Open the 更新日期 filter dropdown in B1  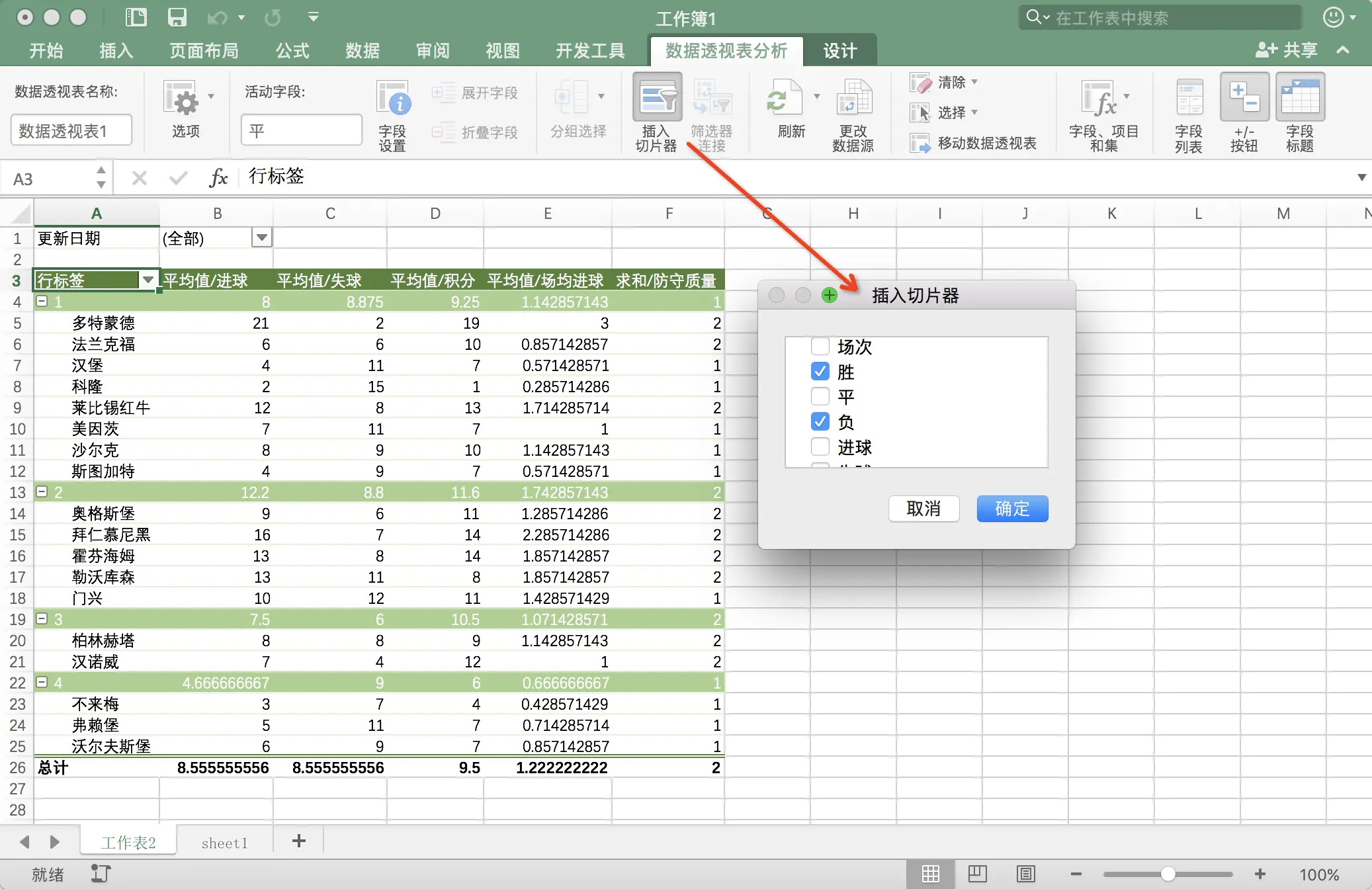click(x=262, y=237)
